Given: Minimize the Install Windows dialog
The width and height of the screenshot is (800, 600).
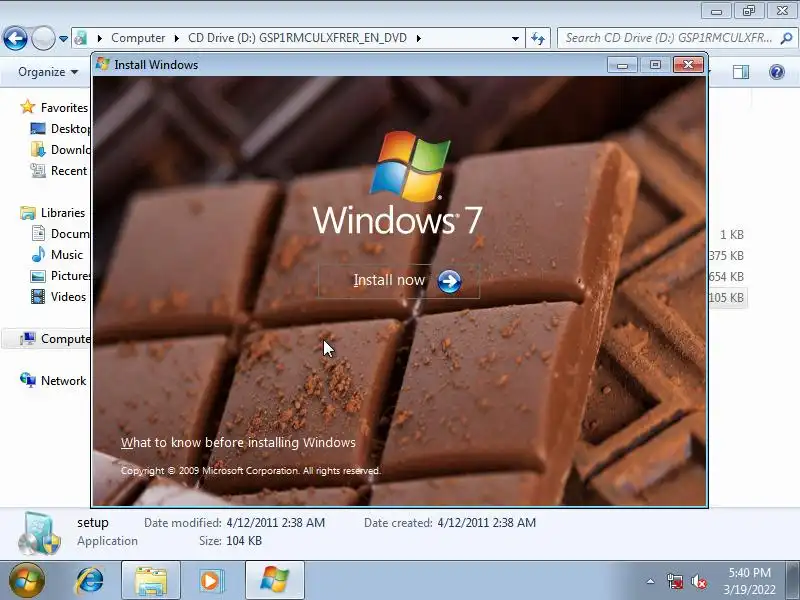Looking at the screenshot, I should (622, 65).
